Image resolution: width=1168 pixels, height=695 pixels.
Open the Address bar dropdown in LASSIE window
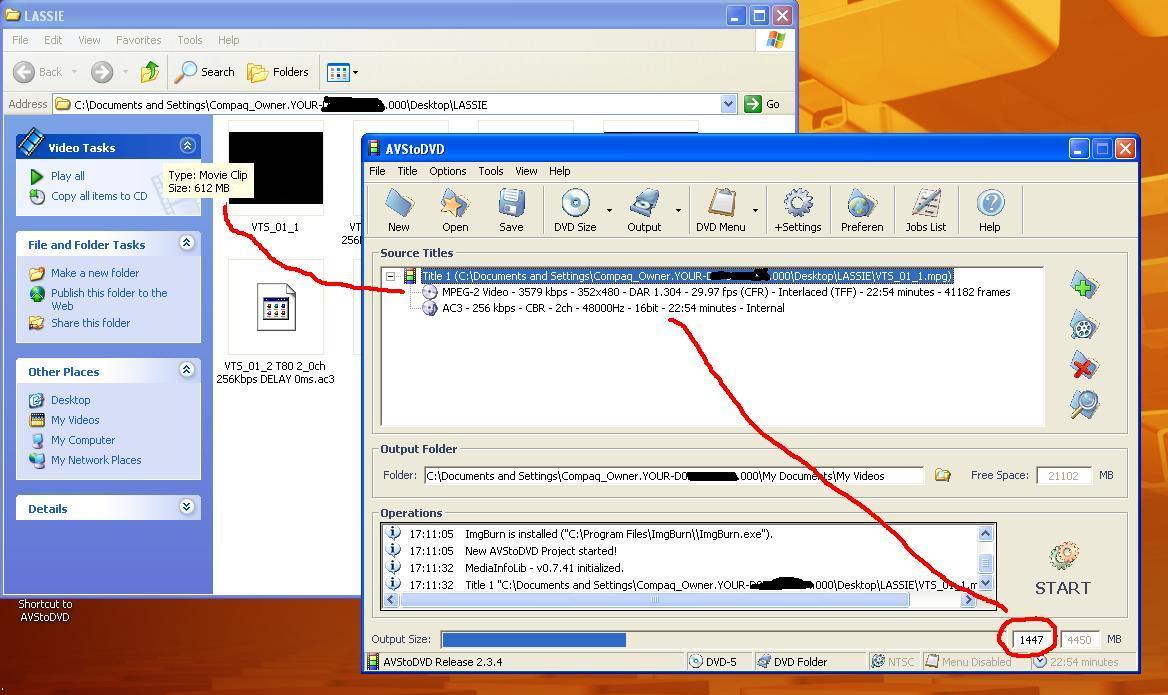pos(729,104)
